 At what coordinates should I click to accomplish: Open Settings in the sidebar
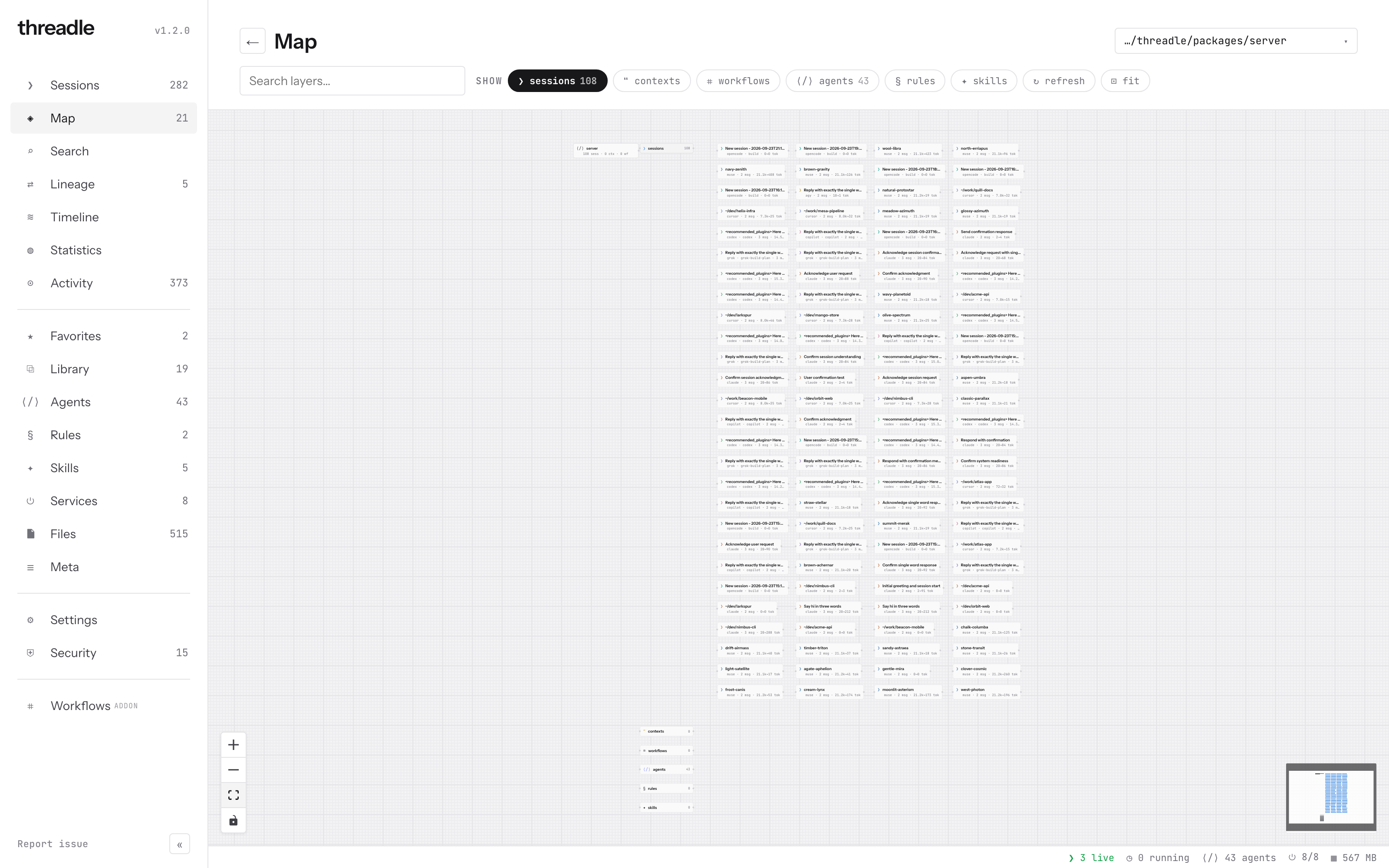(x=103, y=620)
